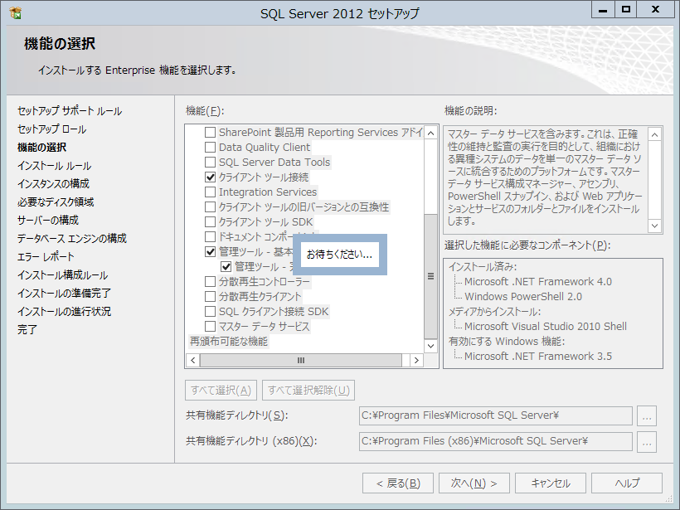Viewport: 680px width, 510px height.
Task: Click description panel scroll up arrow
Action: click(x=655, y=134)
